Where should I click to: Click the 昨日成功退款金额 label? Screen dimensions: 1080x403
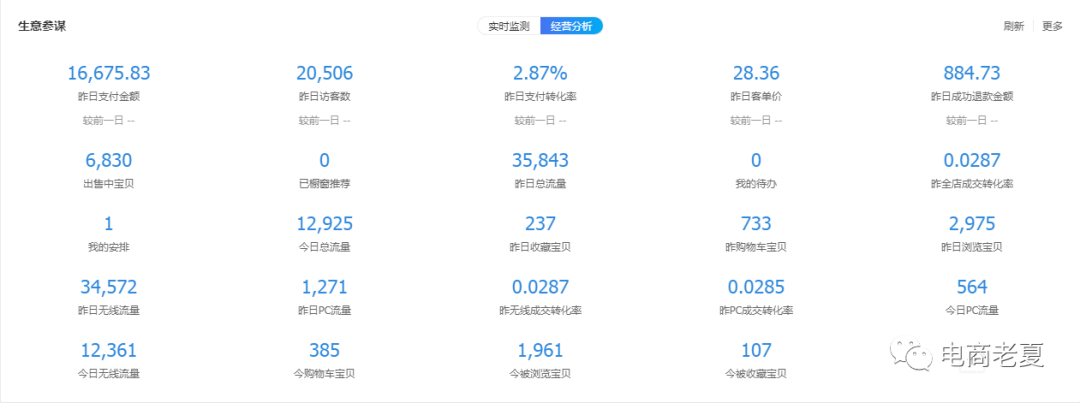point(972,96)
